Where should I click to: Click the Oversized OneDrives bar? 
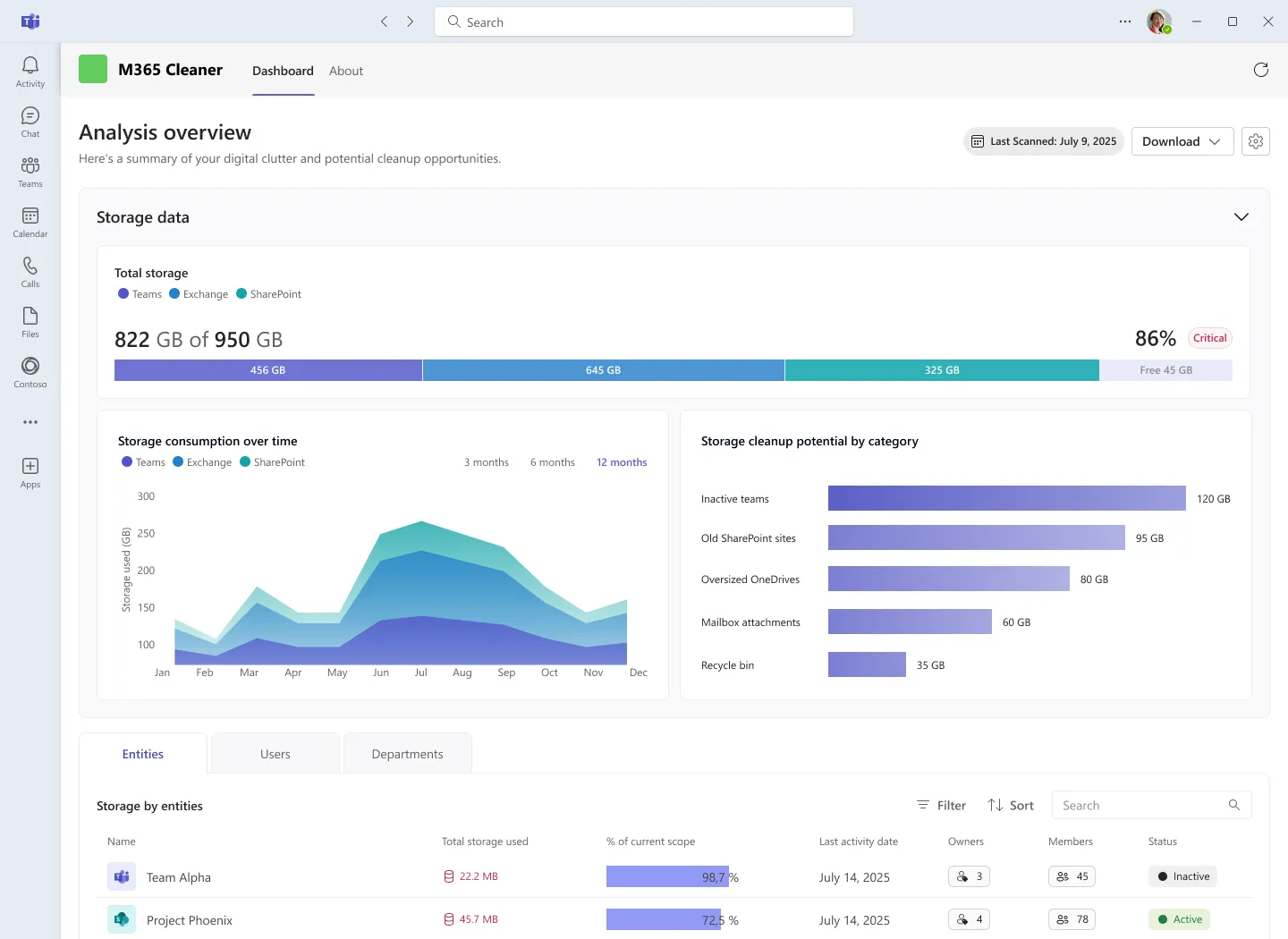949,579
